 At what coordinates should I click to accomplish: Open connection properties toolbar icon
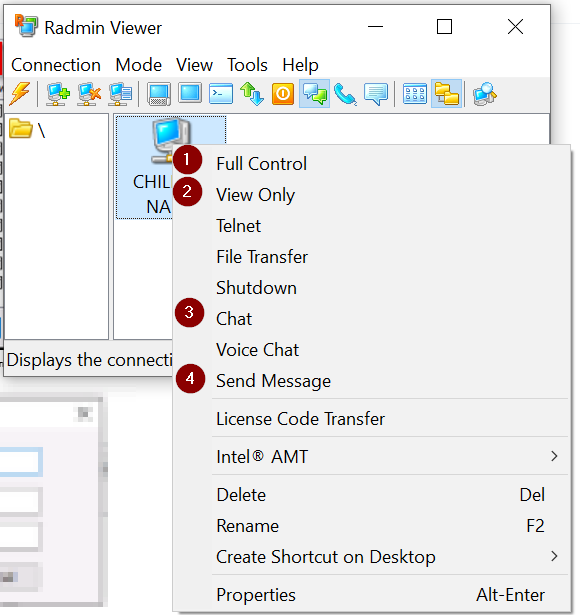[x=120, y=94]
